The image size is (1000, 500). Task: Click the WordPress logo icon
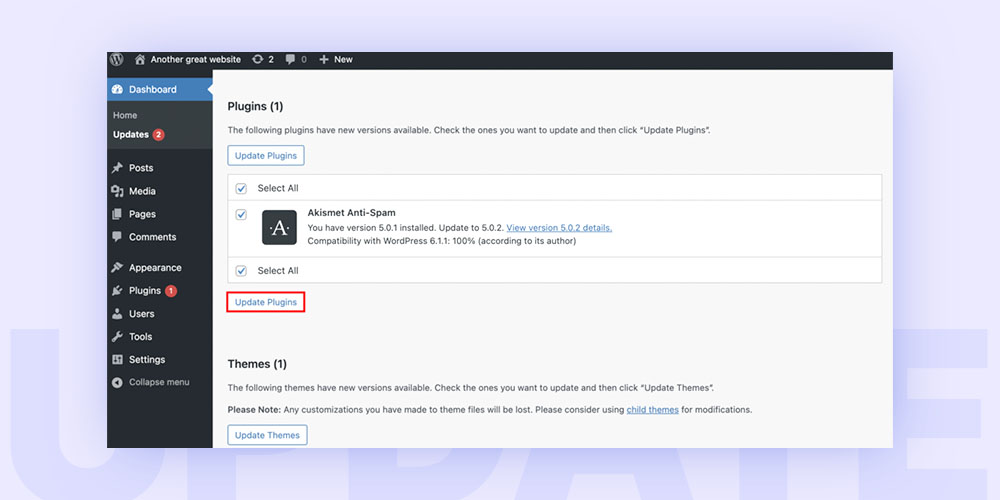click(116, 59)
